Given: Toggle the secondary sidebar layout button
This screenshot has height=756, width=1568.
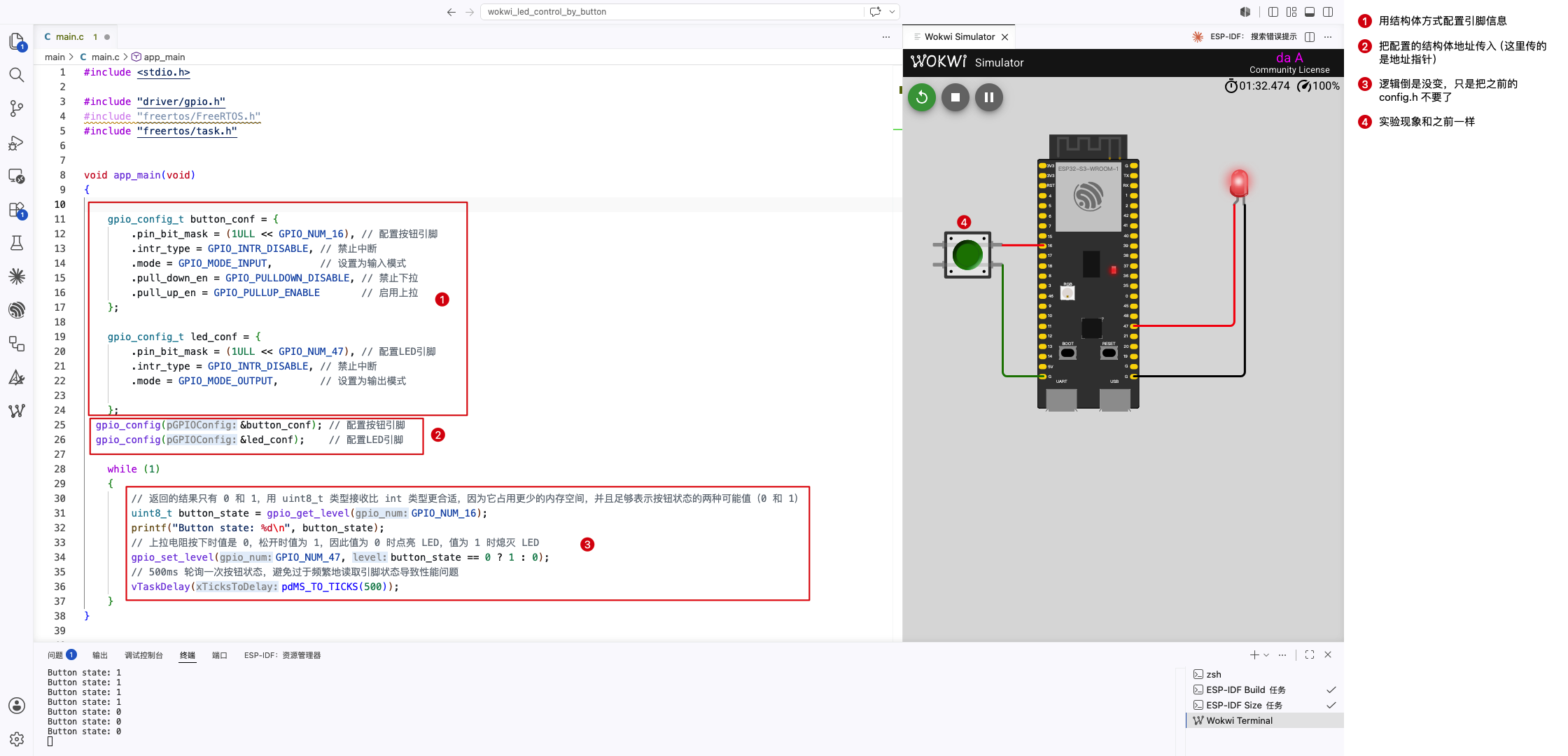Looking at the screenshot, I should coord(1328,12).
